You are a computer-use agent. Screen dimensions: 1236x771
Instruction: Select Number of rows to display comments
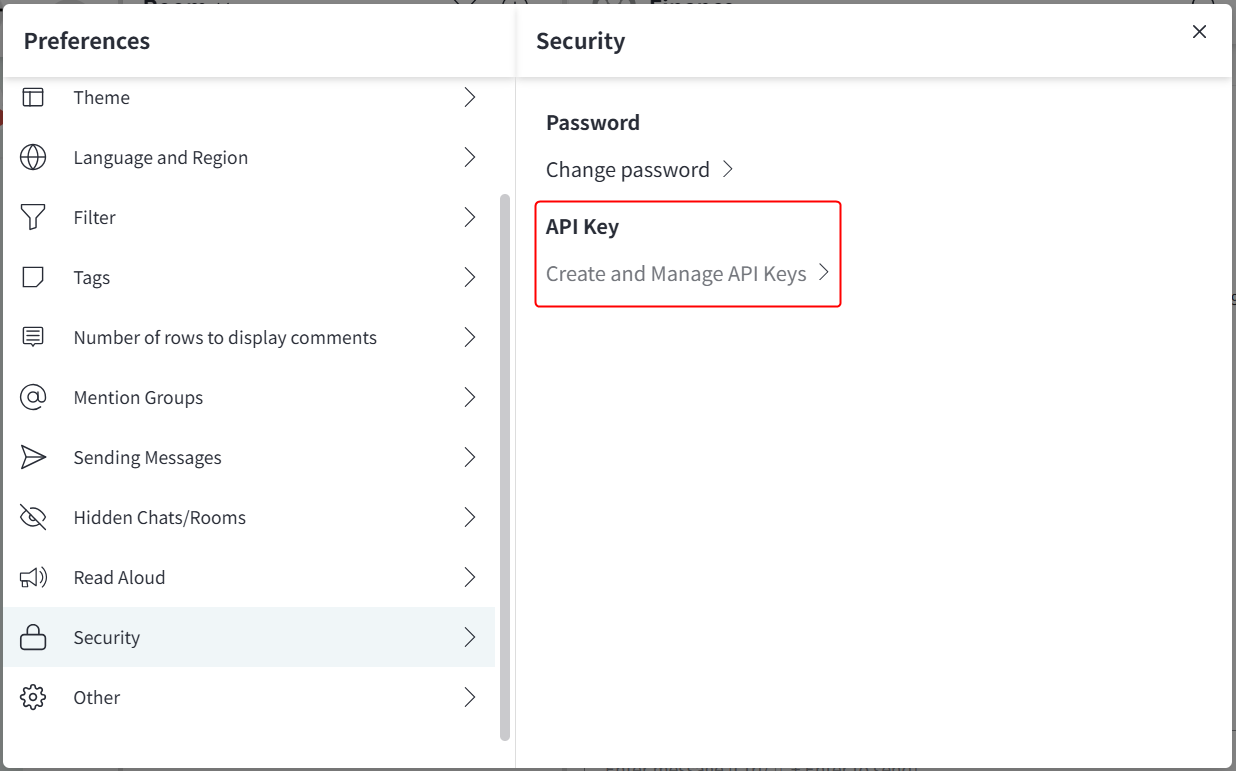[x=248, y=337]
